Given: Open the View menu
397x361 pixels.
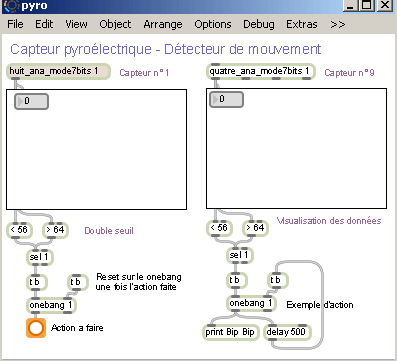Looking at the screenshot, I should coord(76,24).
